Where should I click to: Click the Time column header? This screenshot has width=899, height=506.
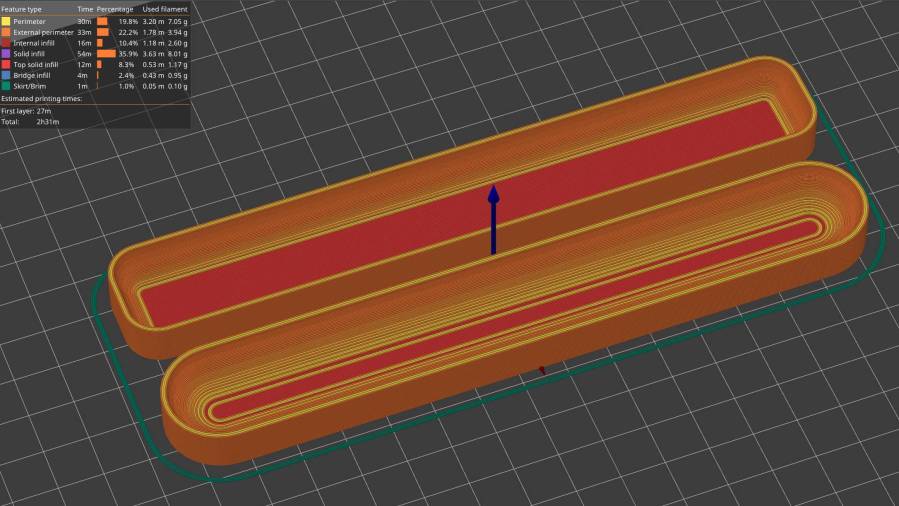85,9
